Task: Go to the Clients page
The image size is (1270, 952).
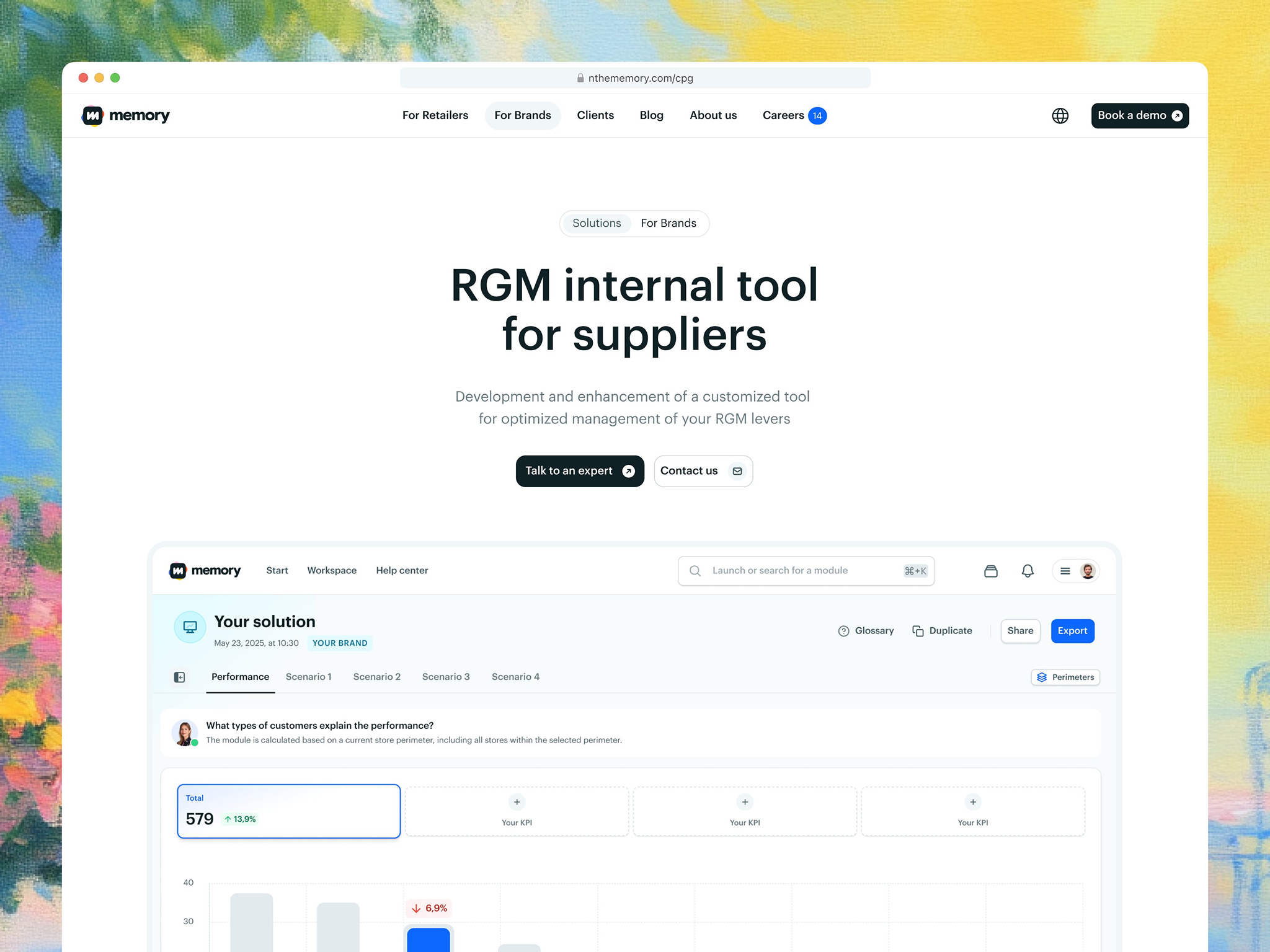Action: (x=595, y=116)
